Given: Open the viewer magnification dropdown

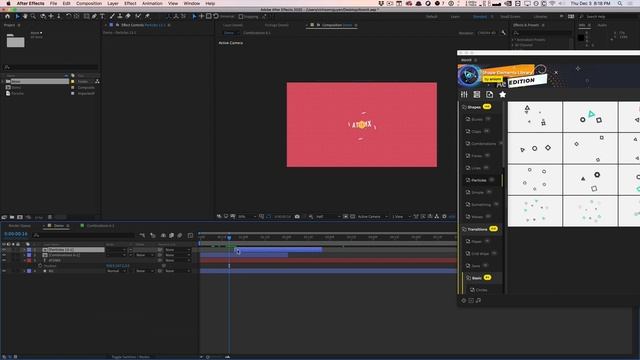Looking at the screenshot, I should click(247, 217).
